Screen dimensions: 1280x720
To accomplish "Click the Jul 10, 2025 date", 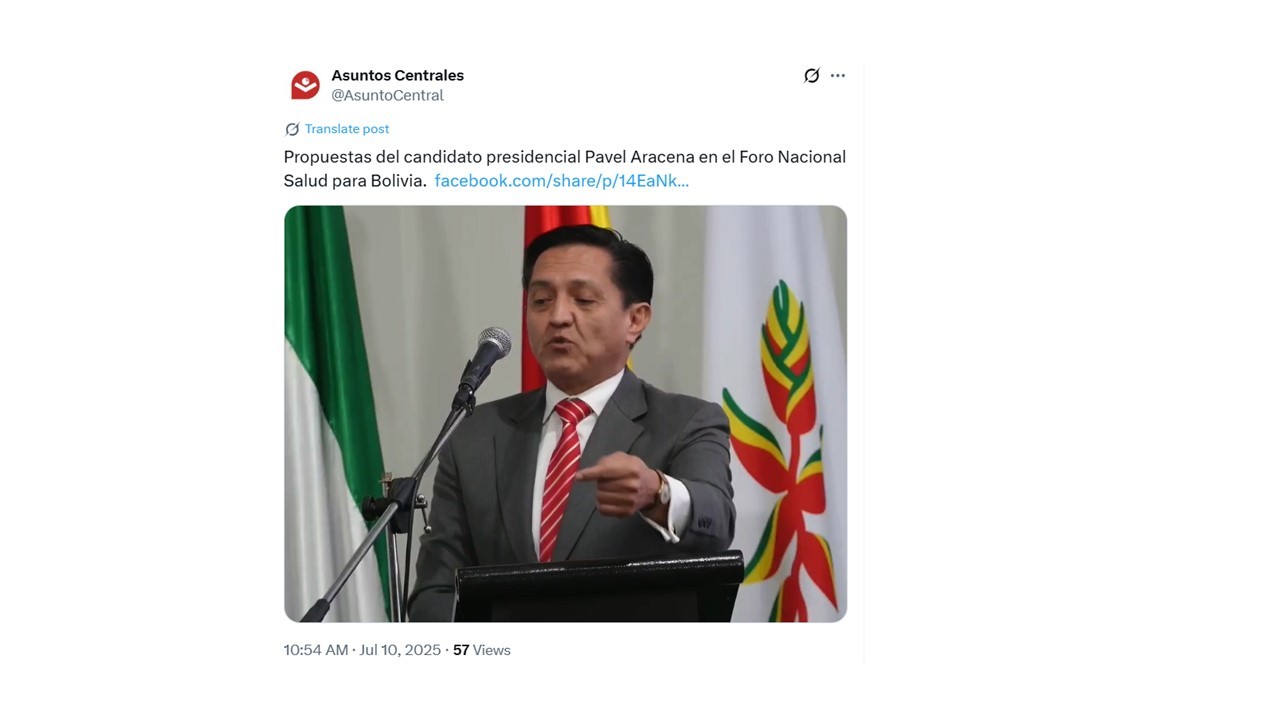I will [400, 650].
